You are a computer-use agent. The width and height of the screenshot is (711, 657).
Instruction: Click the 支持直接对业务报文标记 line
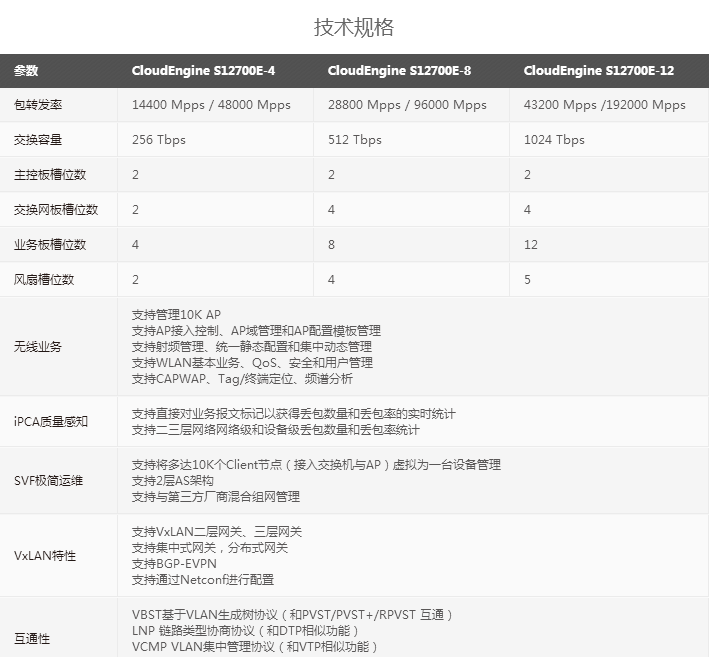coord(293,414)
